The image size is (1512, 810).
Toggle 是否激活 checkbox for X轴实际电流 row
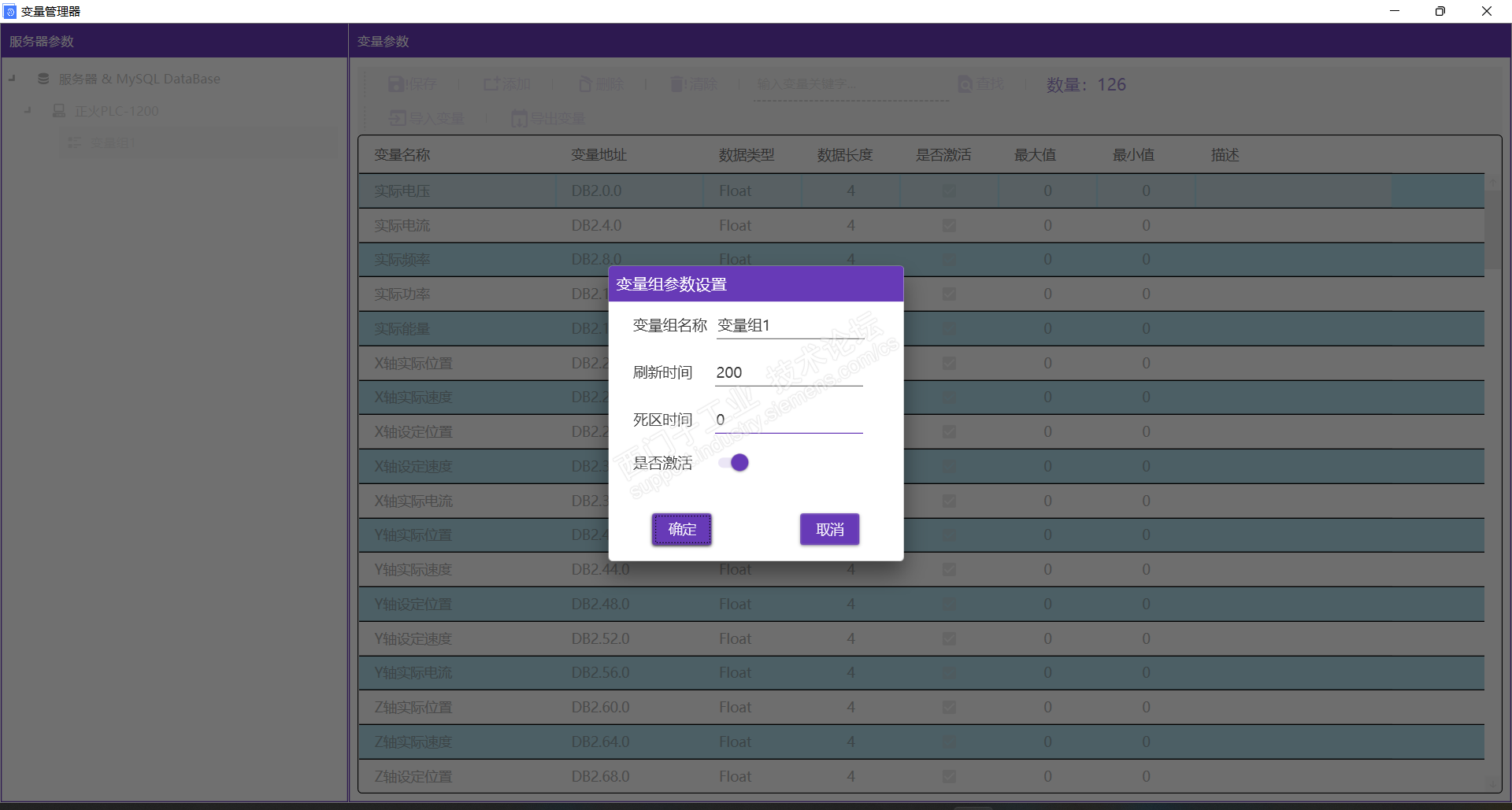tap(949, 501)
